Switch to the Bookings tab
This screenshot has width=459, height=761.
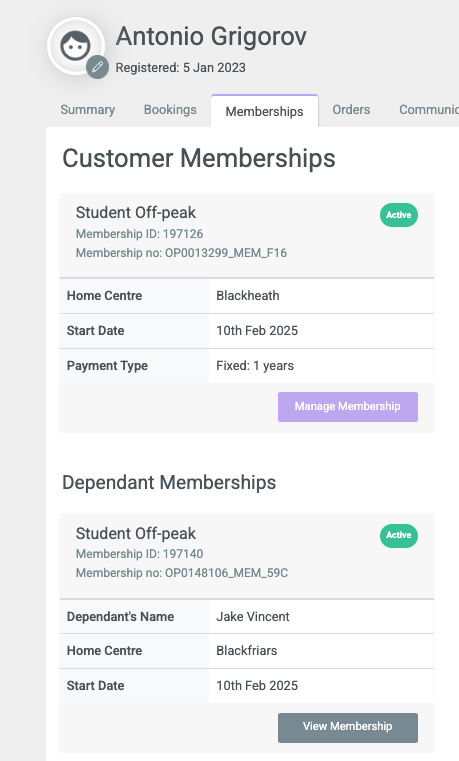(x=170, y=110)
